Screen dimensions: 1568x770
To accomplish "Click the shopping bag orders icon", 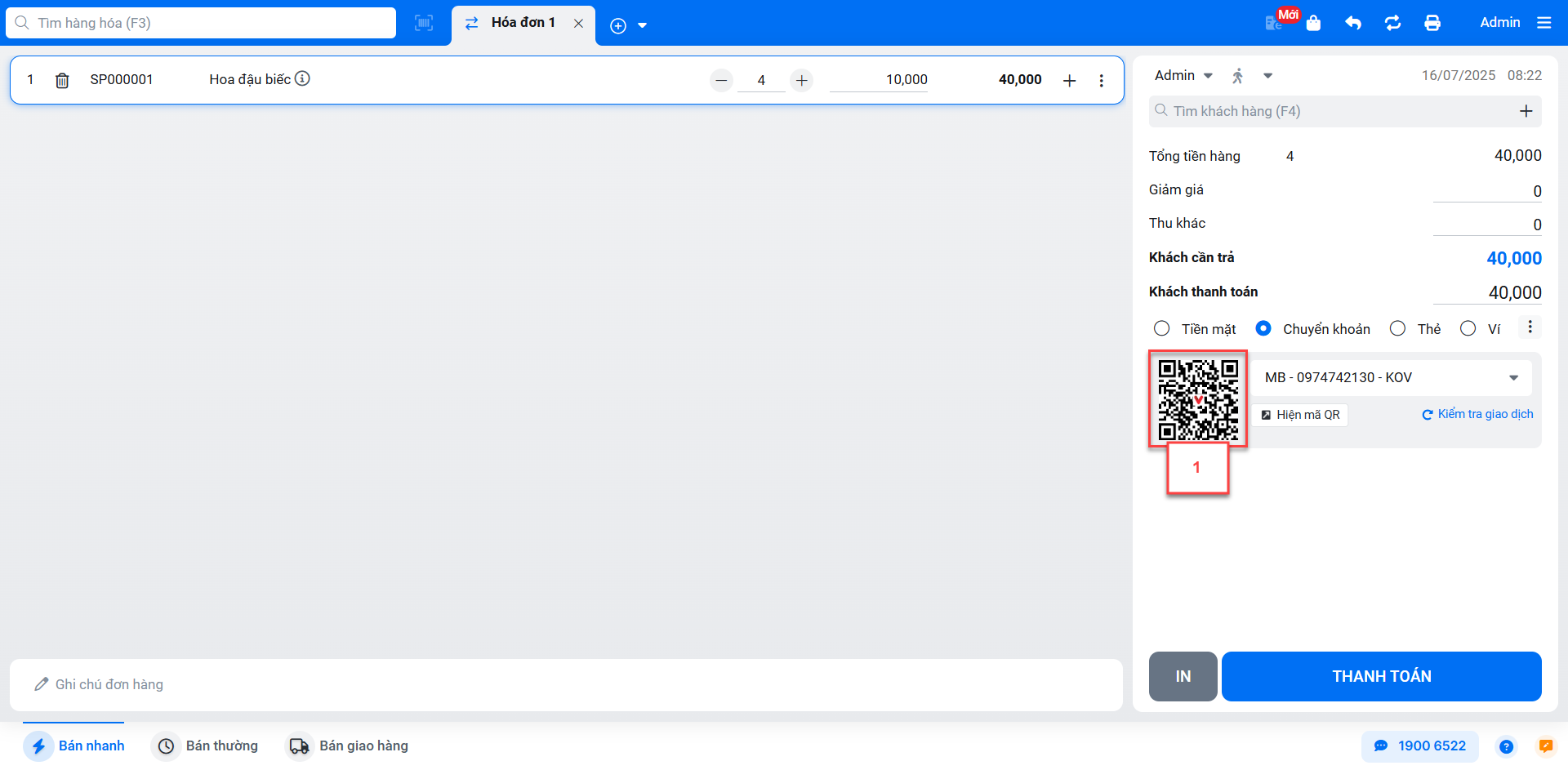I will [x=1313, y=23].
